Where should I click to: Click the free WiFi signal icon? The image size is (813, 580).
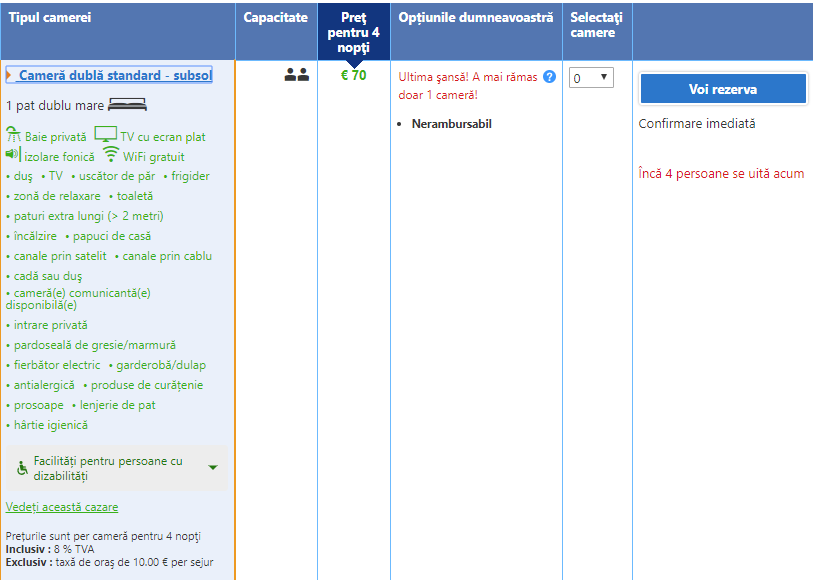click(x=110, y=155)
